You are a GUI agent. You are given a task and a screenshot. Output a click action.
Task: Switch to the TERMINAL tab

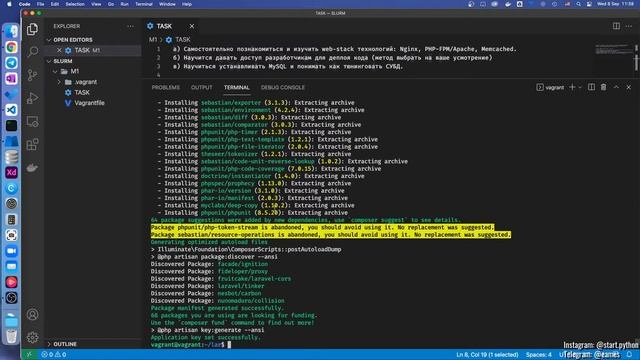tap(236, 87)
